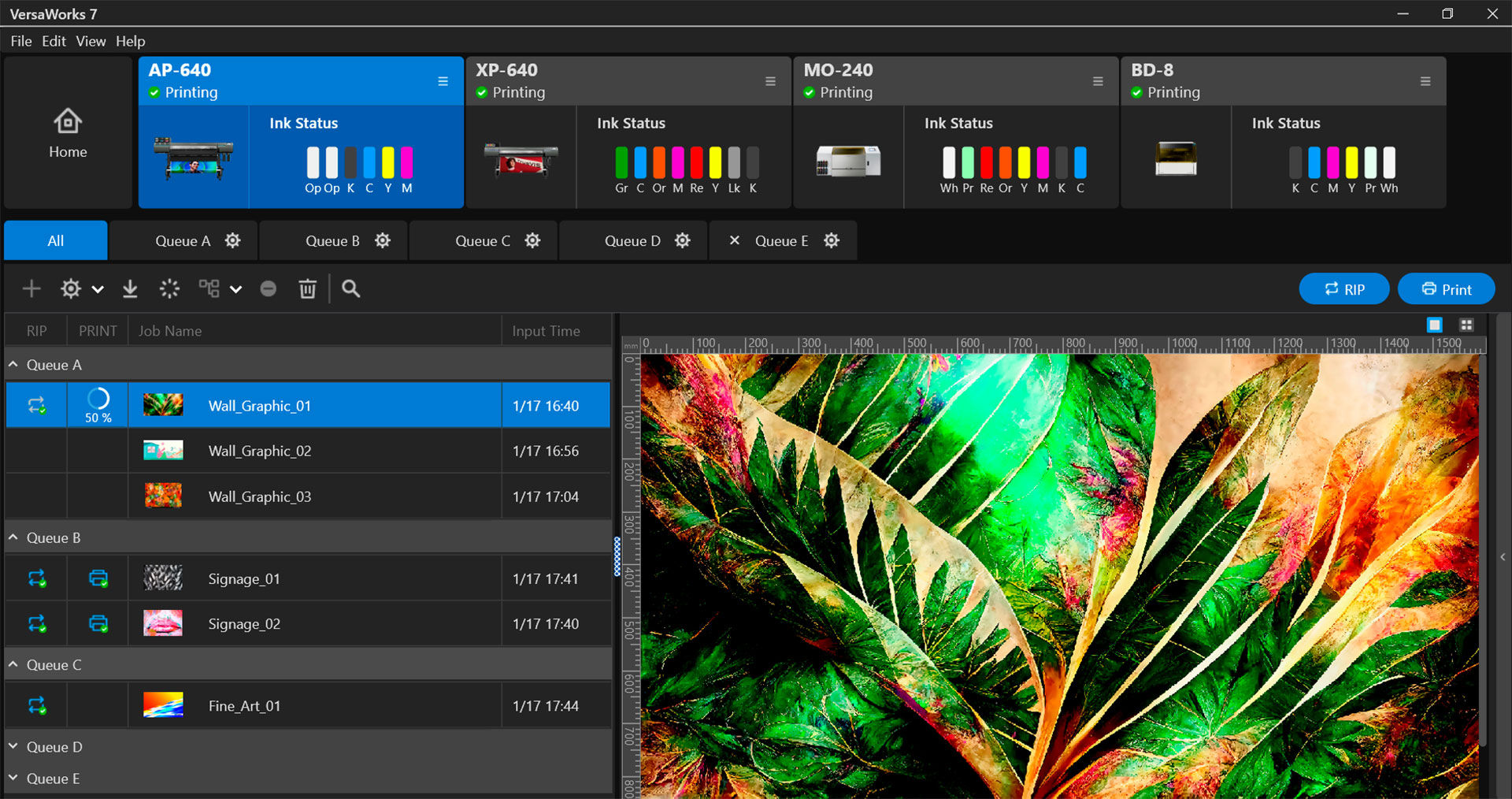The width and height of the screenshot is (1512, 799).
Task: Open the Edit menu
Action: point(54,41)
